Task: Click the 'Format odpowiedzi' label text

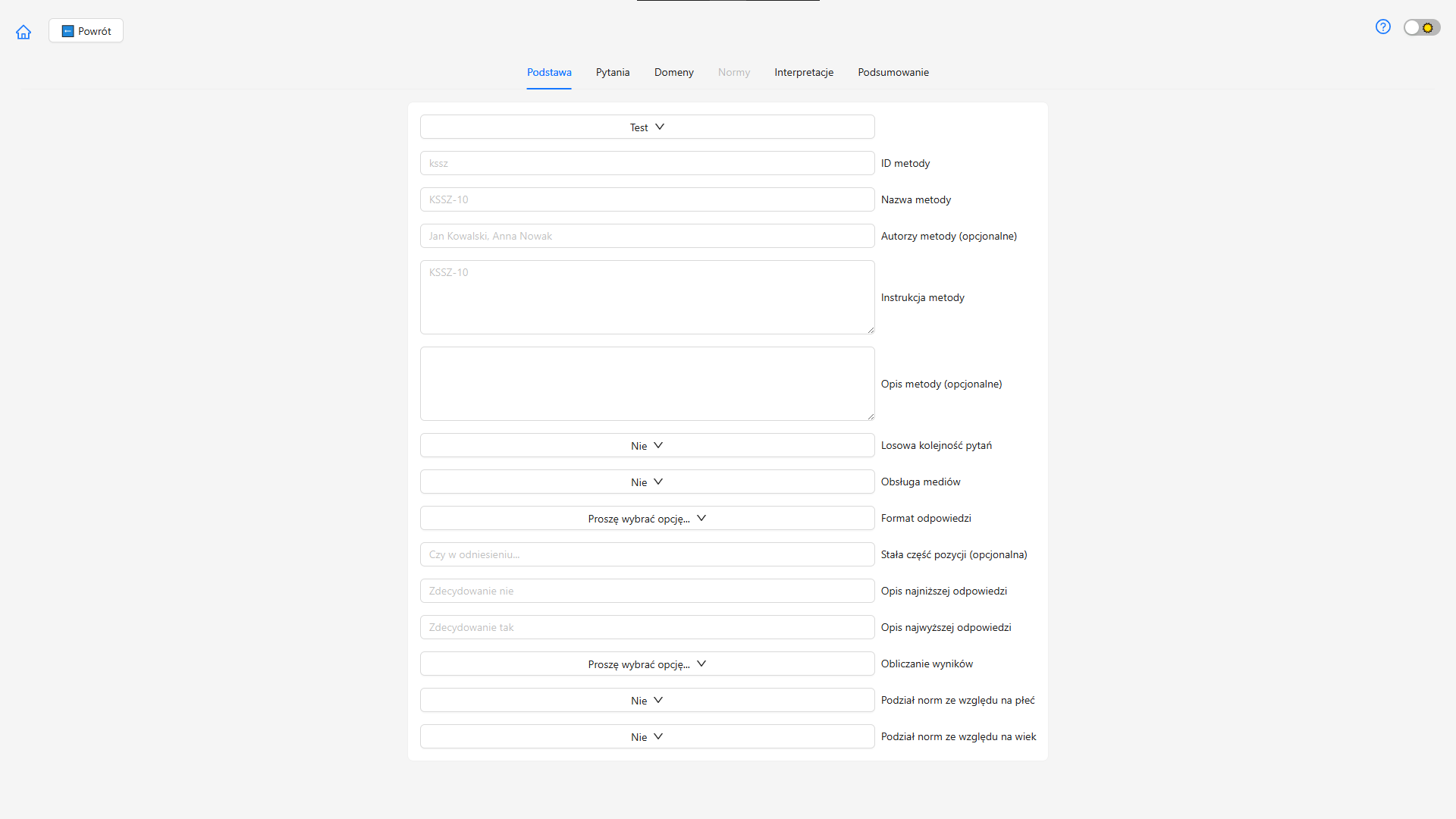Action: (926, 518)
